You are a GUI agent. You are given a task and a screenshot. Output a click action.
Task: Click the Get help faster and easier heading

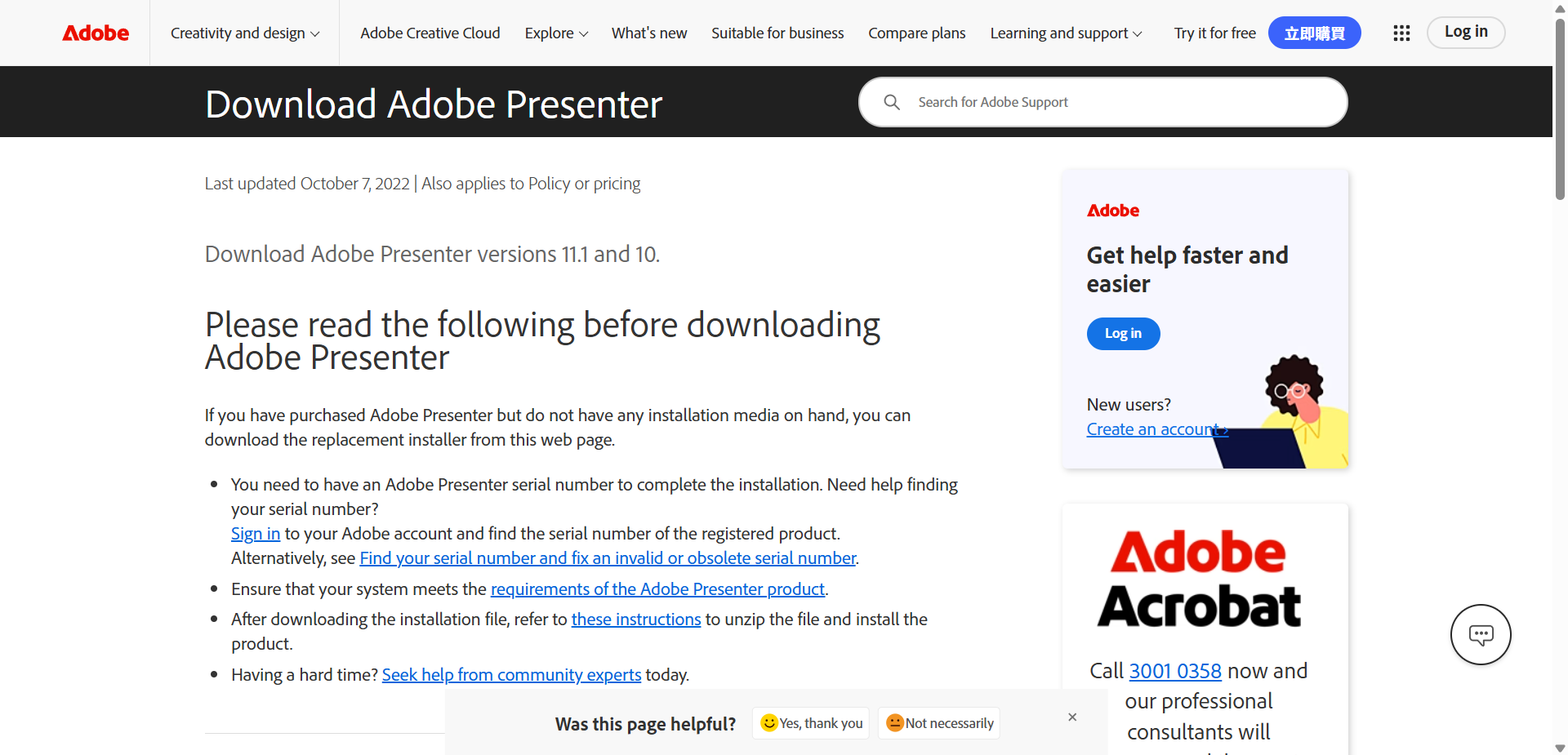(1187, 269)
